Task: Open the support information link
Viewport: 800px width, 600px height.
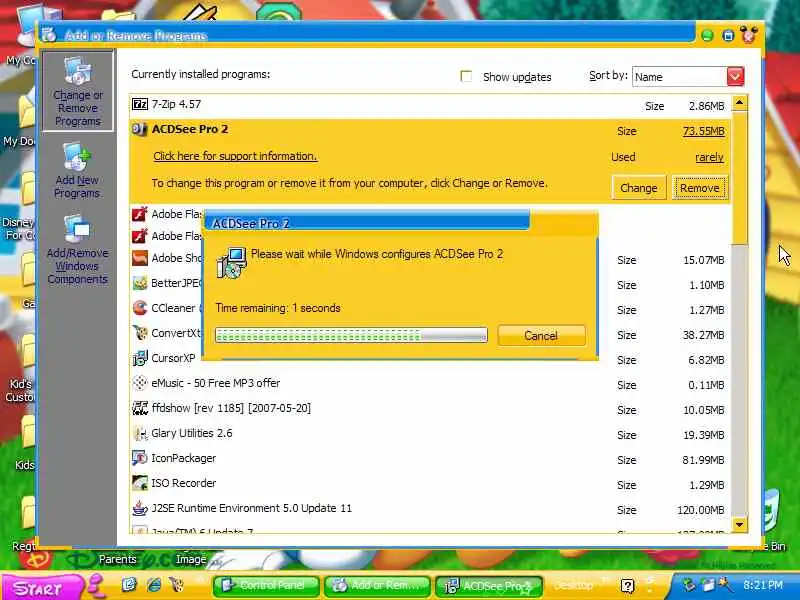Action: coord(235,156)
